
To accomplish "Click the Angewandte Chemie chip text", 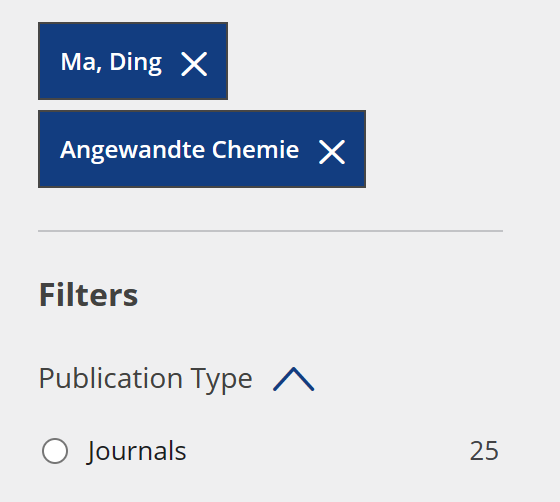I will (179, 150).
